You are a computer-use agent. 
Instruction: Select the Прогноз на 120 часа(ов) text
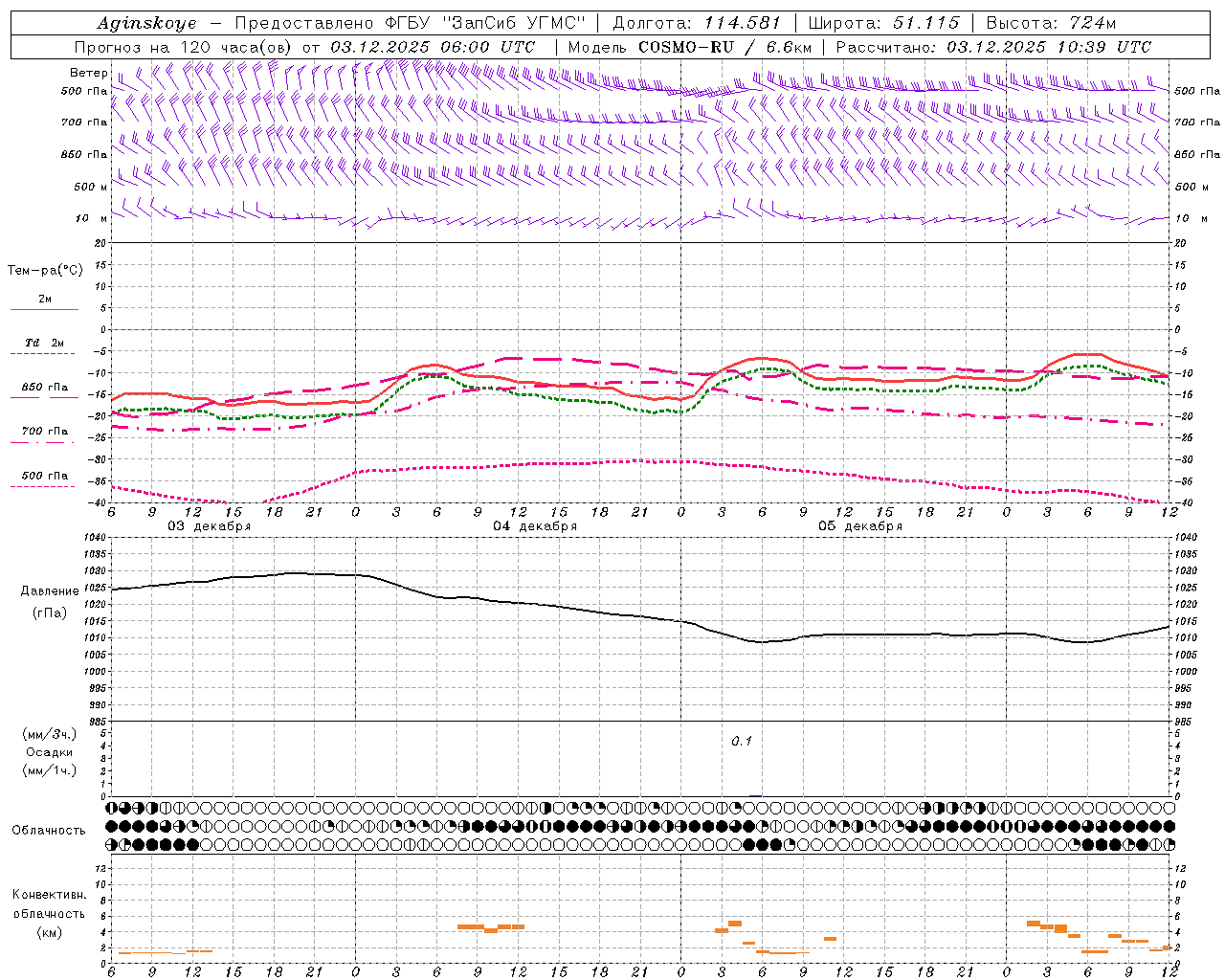coord(185,47)
